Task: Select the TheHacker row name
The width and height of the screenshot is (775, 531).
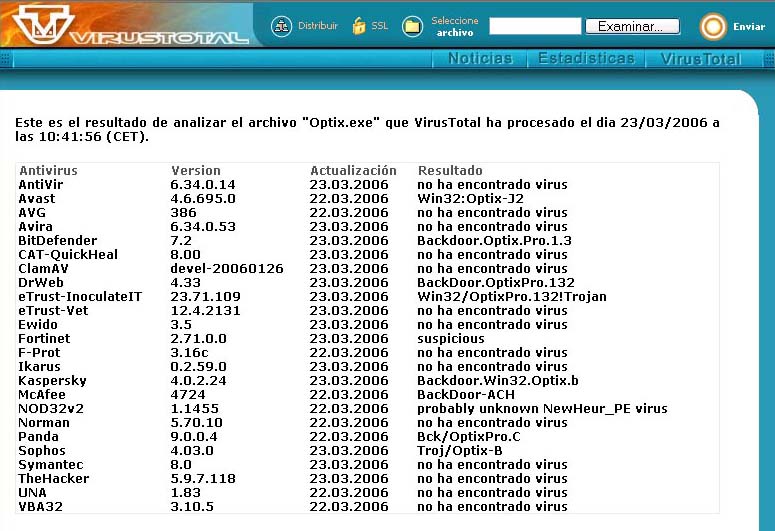Action: click(x=53, y=479)
